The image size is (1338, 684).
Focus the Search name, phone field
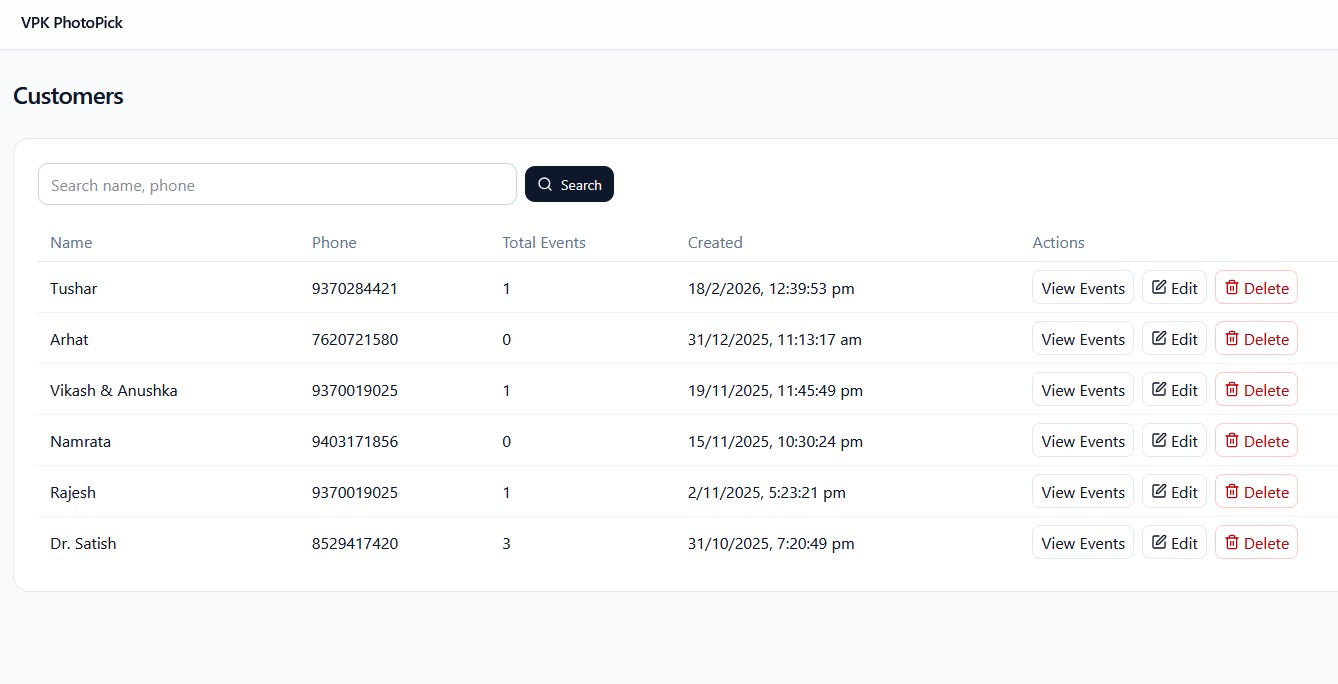tap(277, 185)
